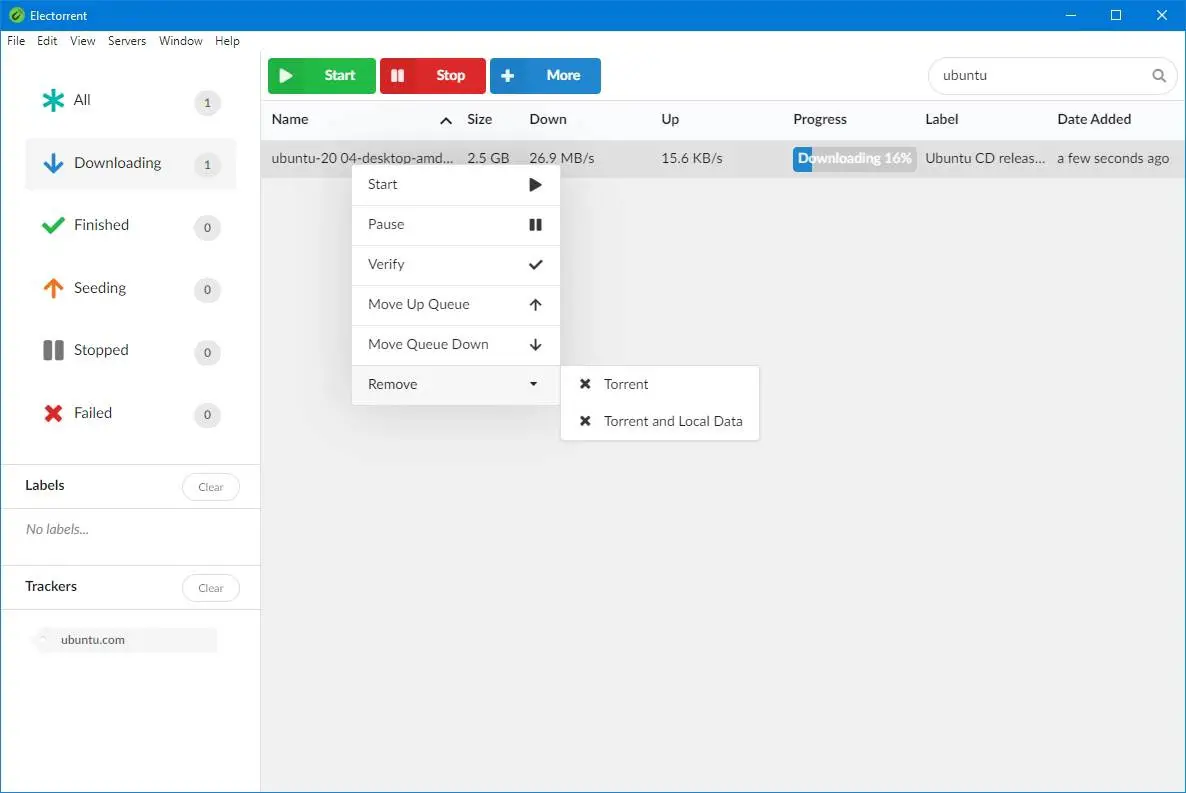Click the play triangle icon beside Start in context menu

tap(536, 185)
